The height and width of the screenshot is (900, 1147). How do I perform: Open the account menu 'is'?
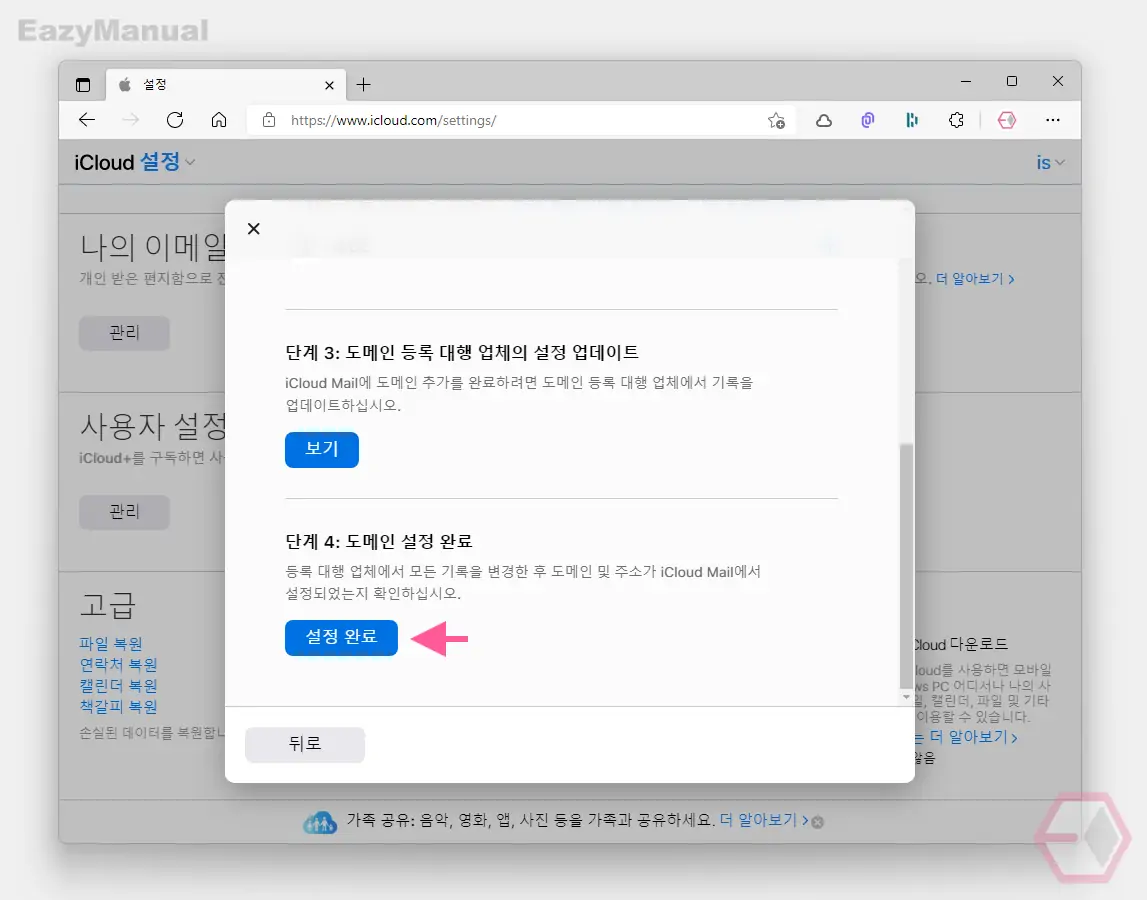click(1050, 162)
